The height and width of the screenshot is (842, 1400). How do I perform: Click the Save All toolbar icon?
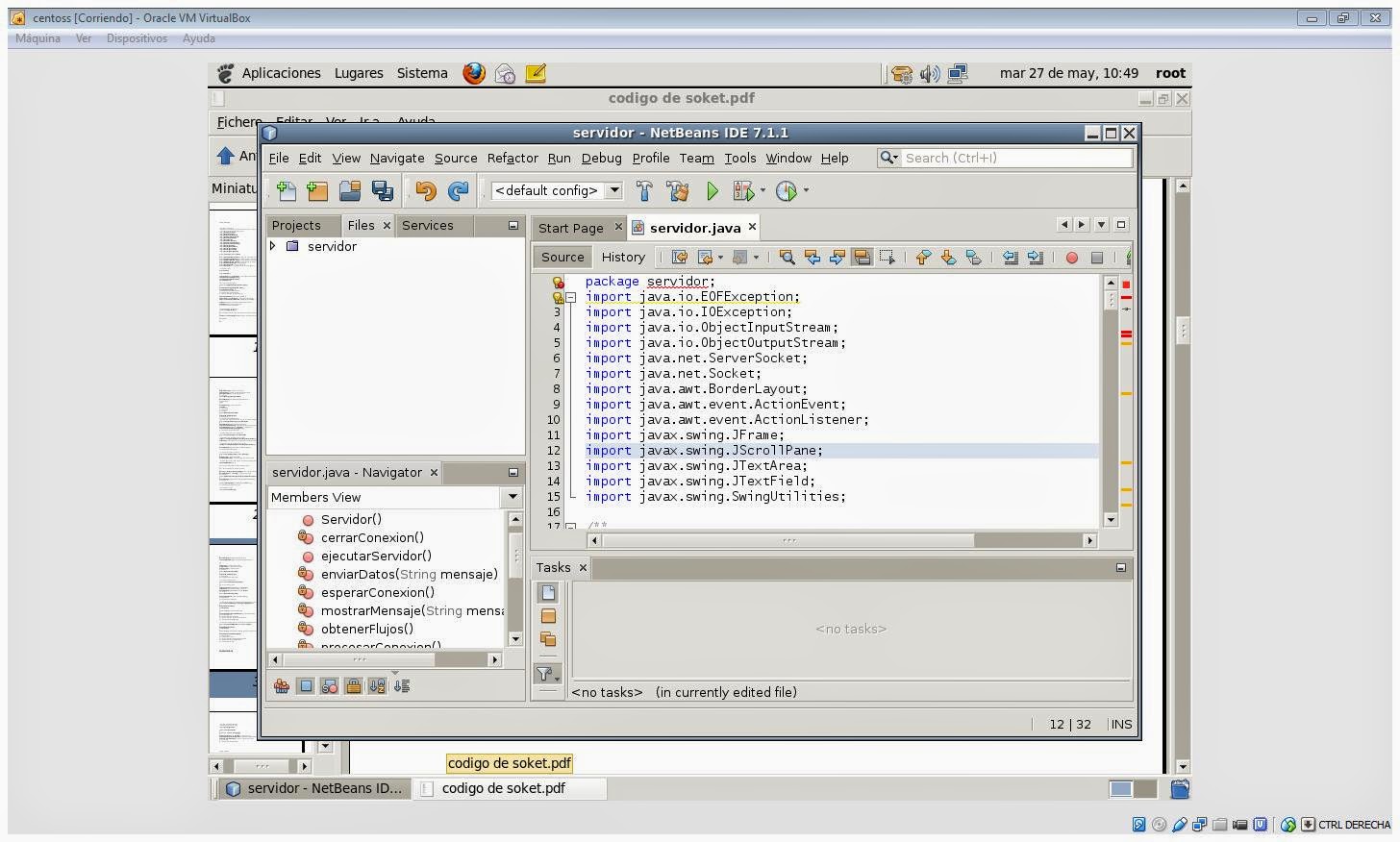(x=383, y=190)
